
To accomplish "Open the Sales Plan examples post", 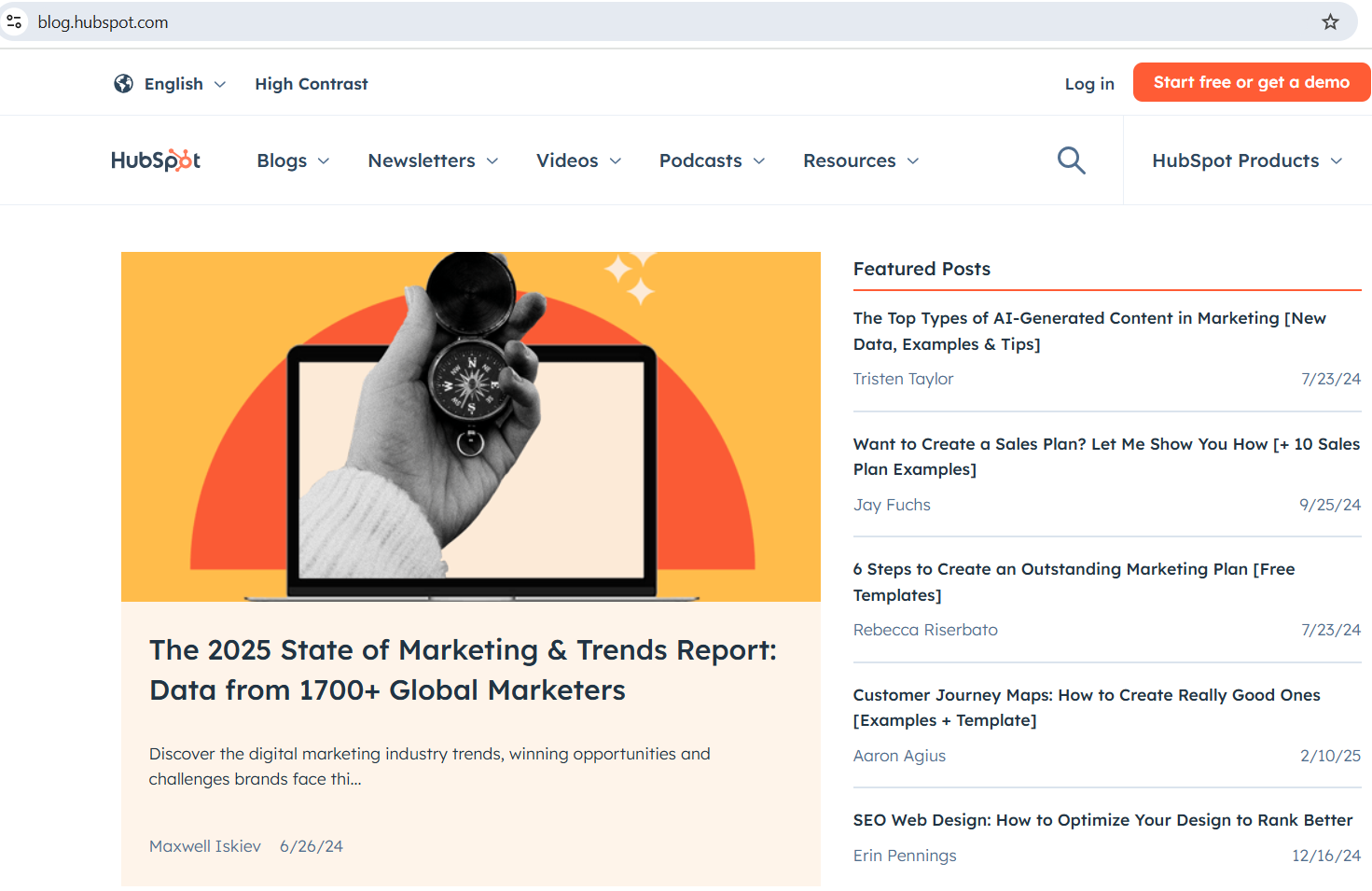I will (x=1106, y=456).
